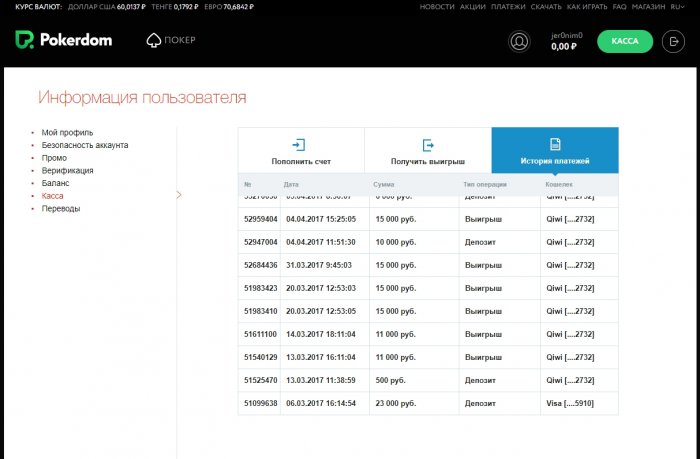
Task: Select Мой профиль in sidebar
Action: click(x=68, y=132)
